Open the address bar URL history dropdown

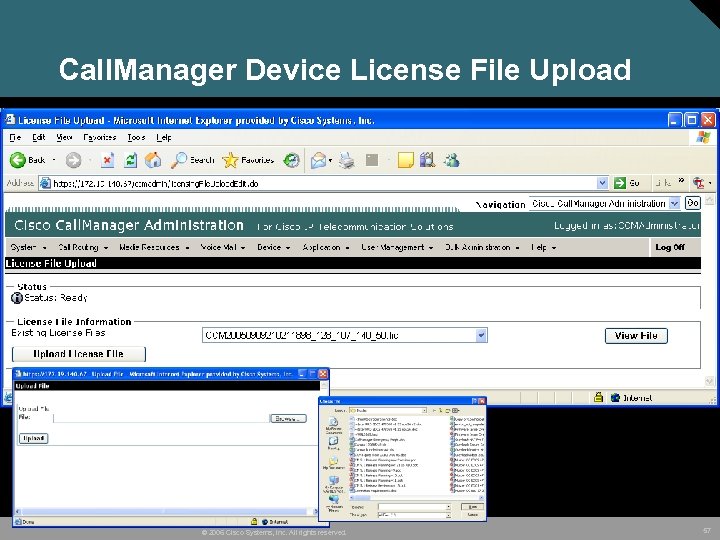coord(603,183)
